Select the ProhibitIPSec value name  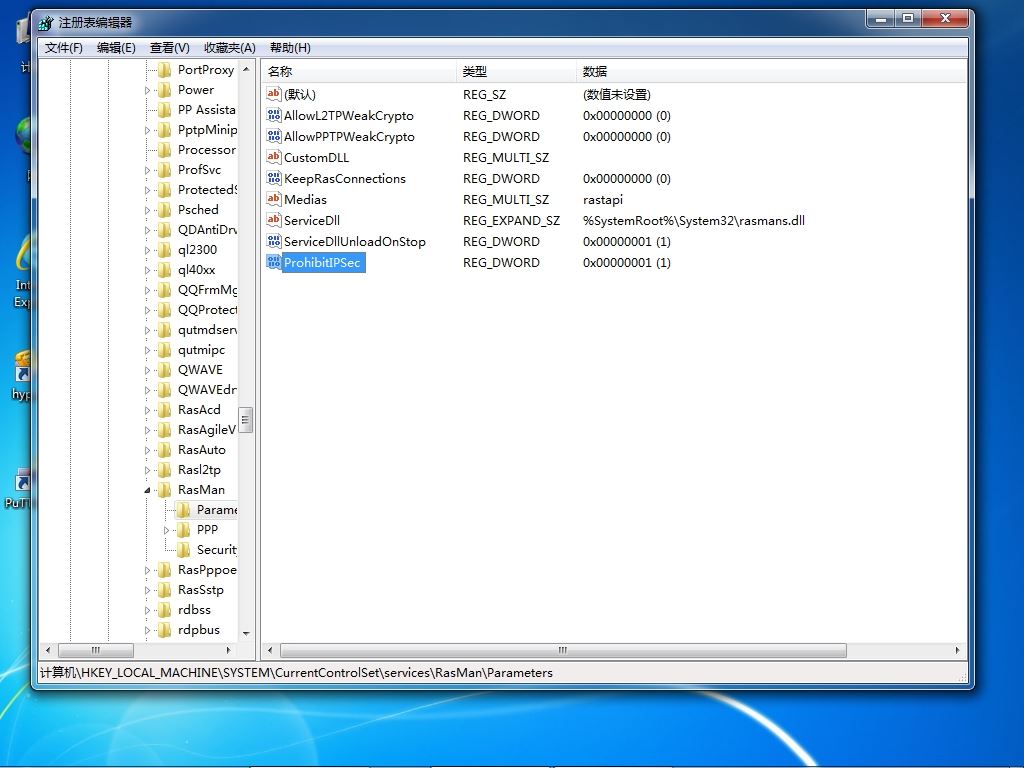322,263
